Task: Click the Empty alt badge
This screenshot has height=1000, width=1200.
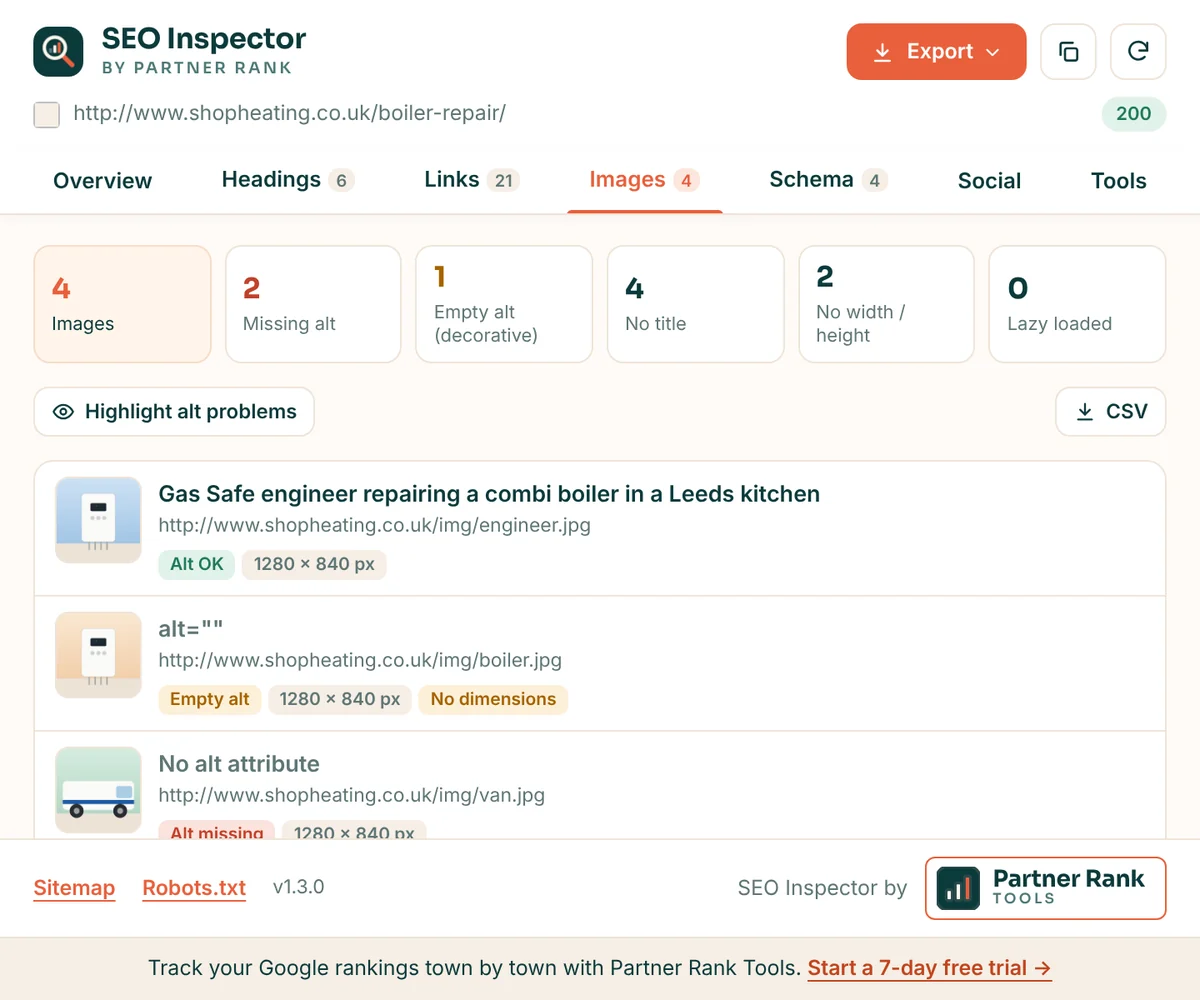Action: coord(210,699)
